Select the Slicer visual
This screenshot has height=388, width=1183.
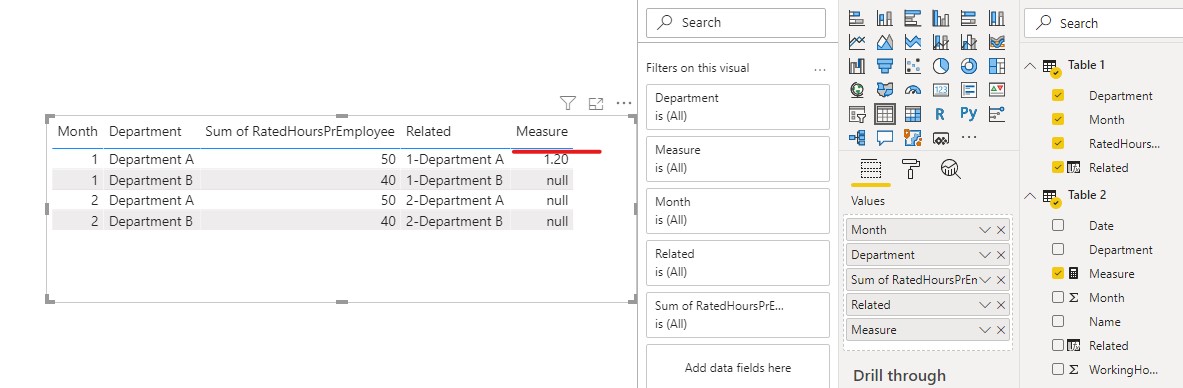point(857,114)
